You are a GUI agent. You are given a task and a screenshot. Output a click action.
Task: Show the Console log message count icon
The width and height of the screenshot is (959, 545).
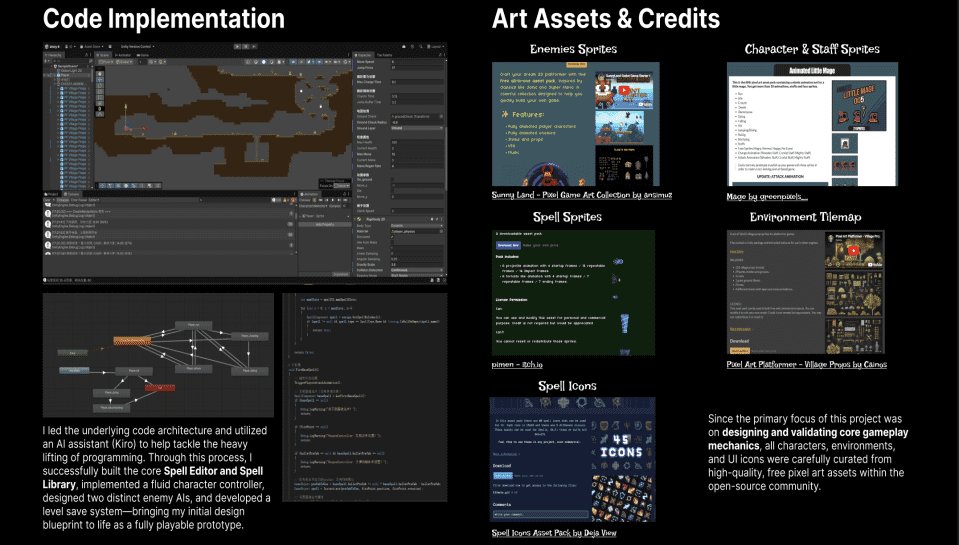click(x=276, y=200)
